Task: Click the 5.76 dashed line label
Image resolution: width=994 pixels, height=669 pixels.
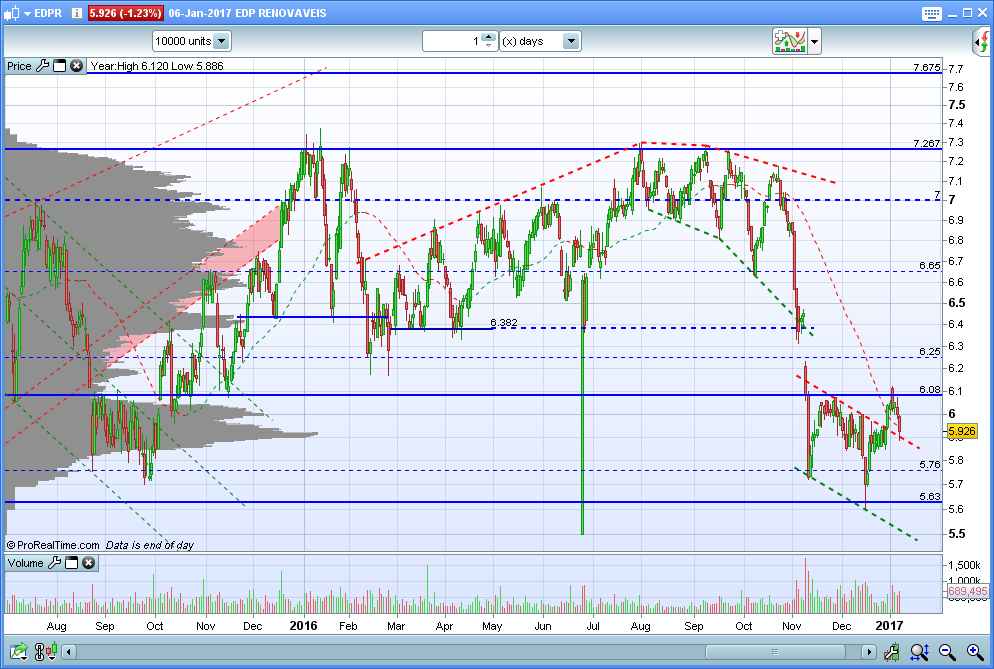Action: coord(930,465)
